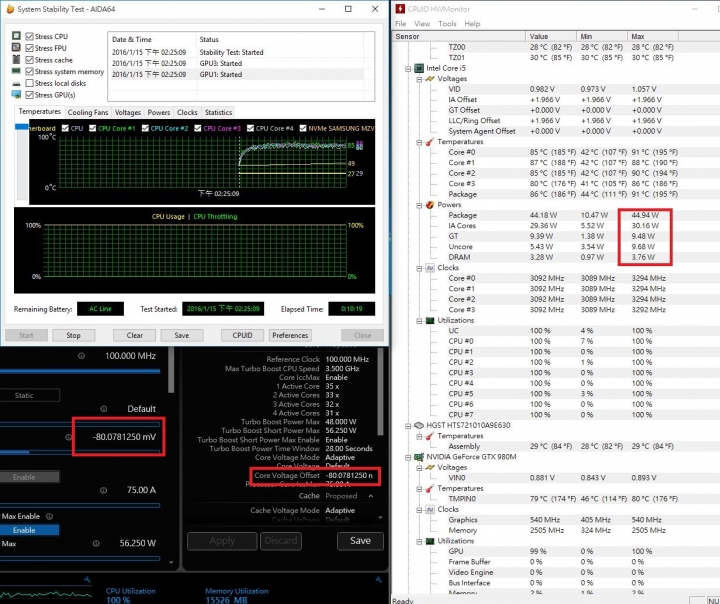Image resolution: width=720 pixels, height=604 pixels.
Task: Click the info icon beside 100.000 MHz
Action: click(x=81, y=356)
